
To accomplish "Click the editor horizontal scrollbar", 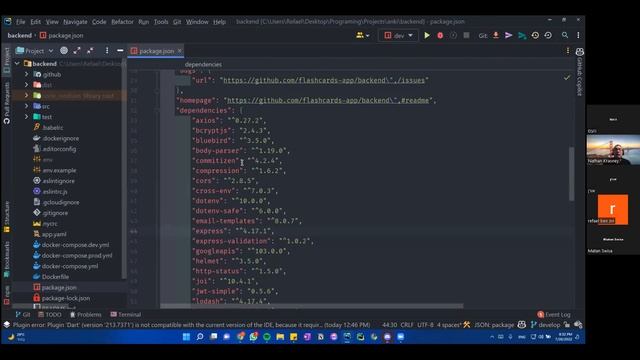I will pyautogui.click(x=312, y=306).
